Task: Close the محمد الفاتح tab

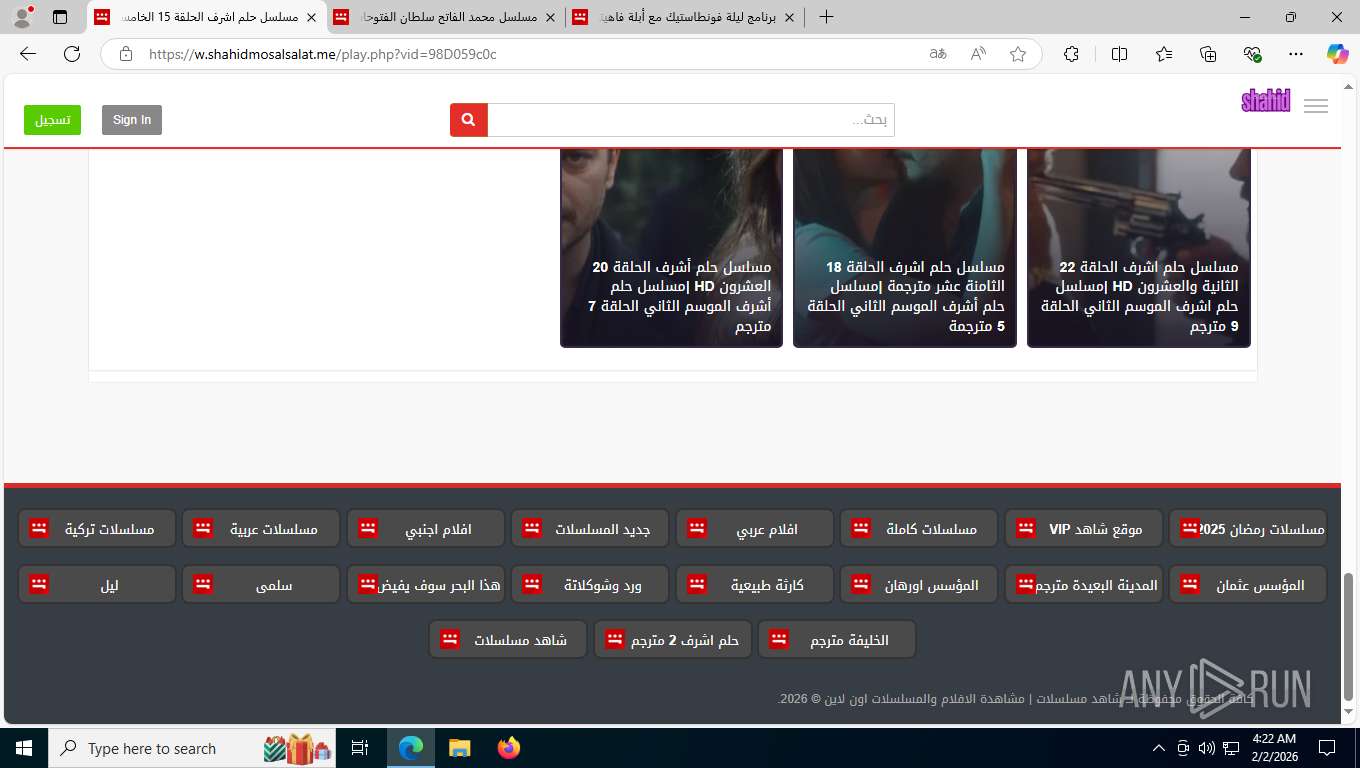Action: pos(550,17)
